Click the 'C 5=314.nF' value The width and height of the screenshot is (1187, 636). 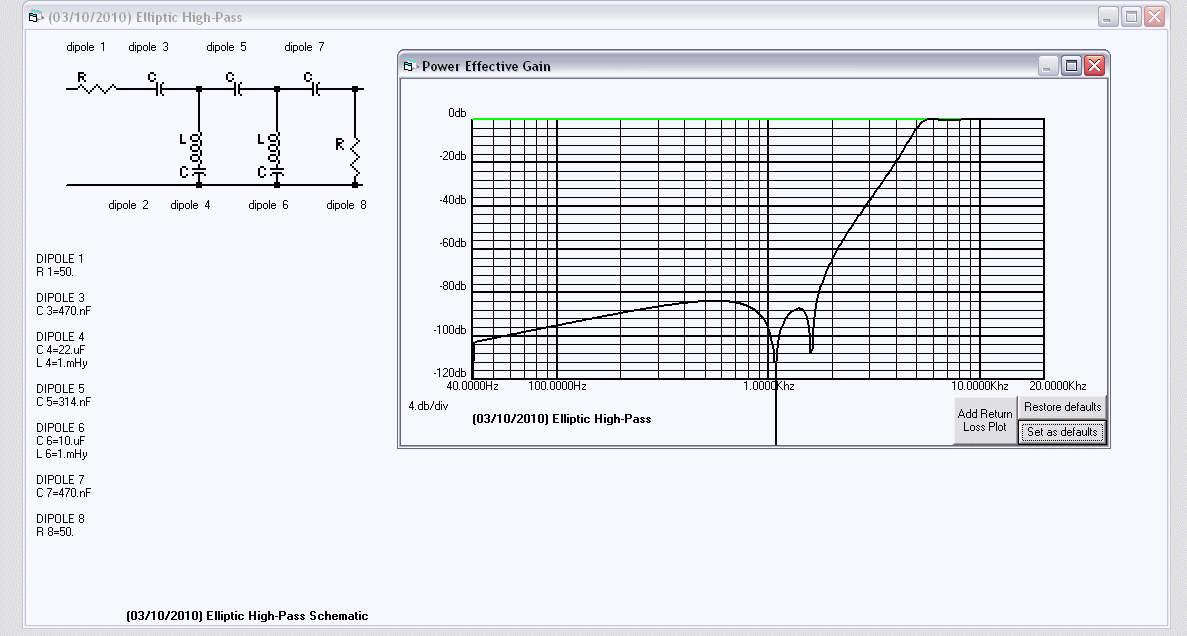point(64,402)
